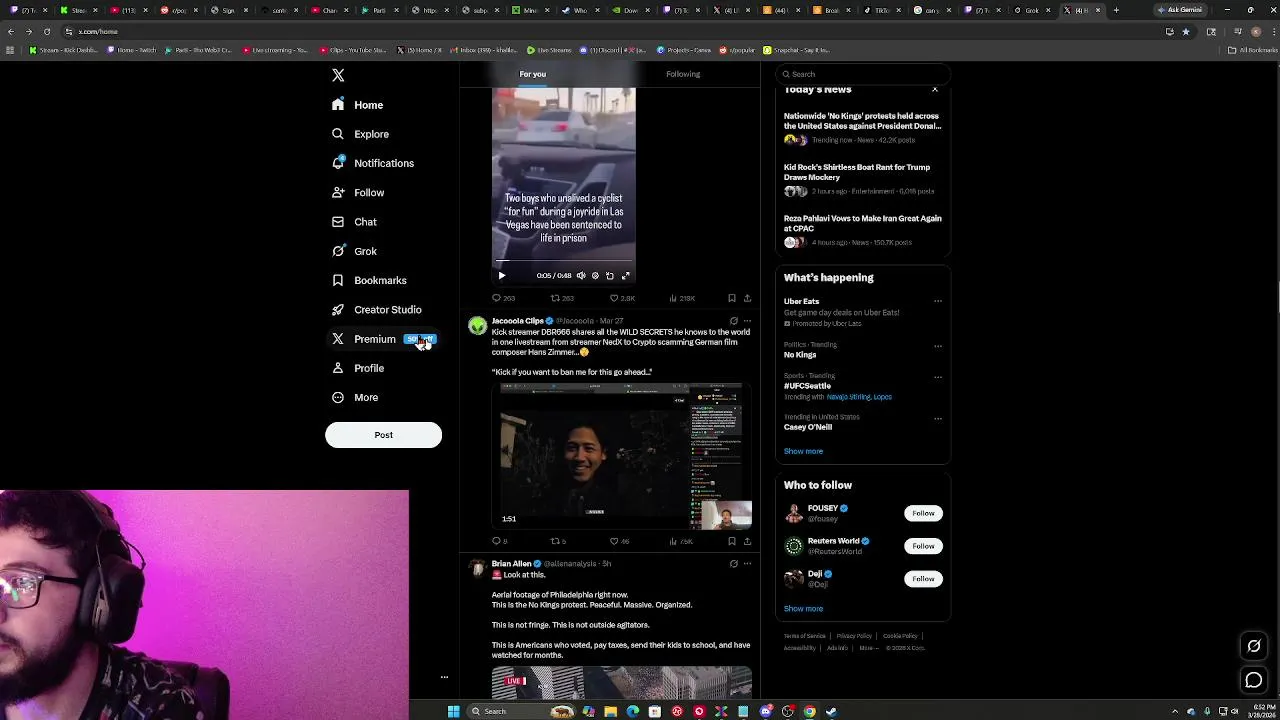
Task: Reply to the post with 263 comments
Action: [503, 298]
